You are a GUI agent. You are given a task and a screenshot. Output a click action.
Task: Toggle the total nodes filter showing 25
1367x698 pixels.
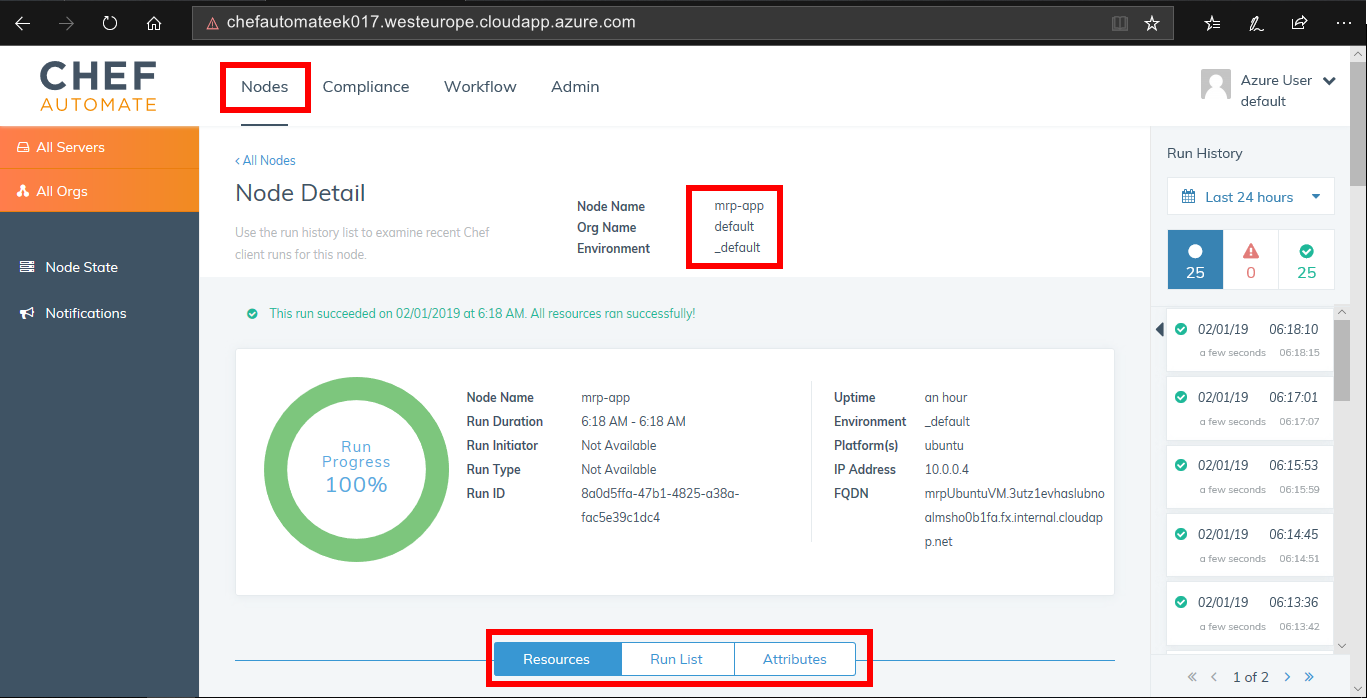1195,259
